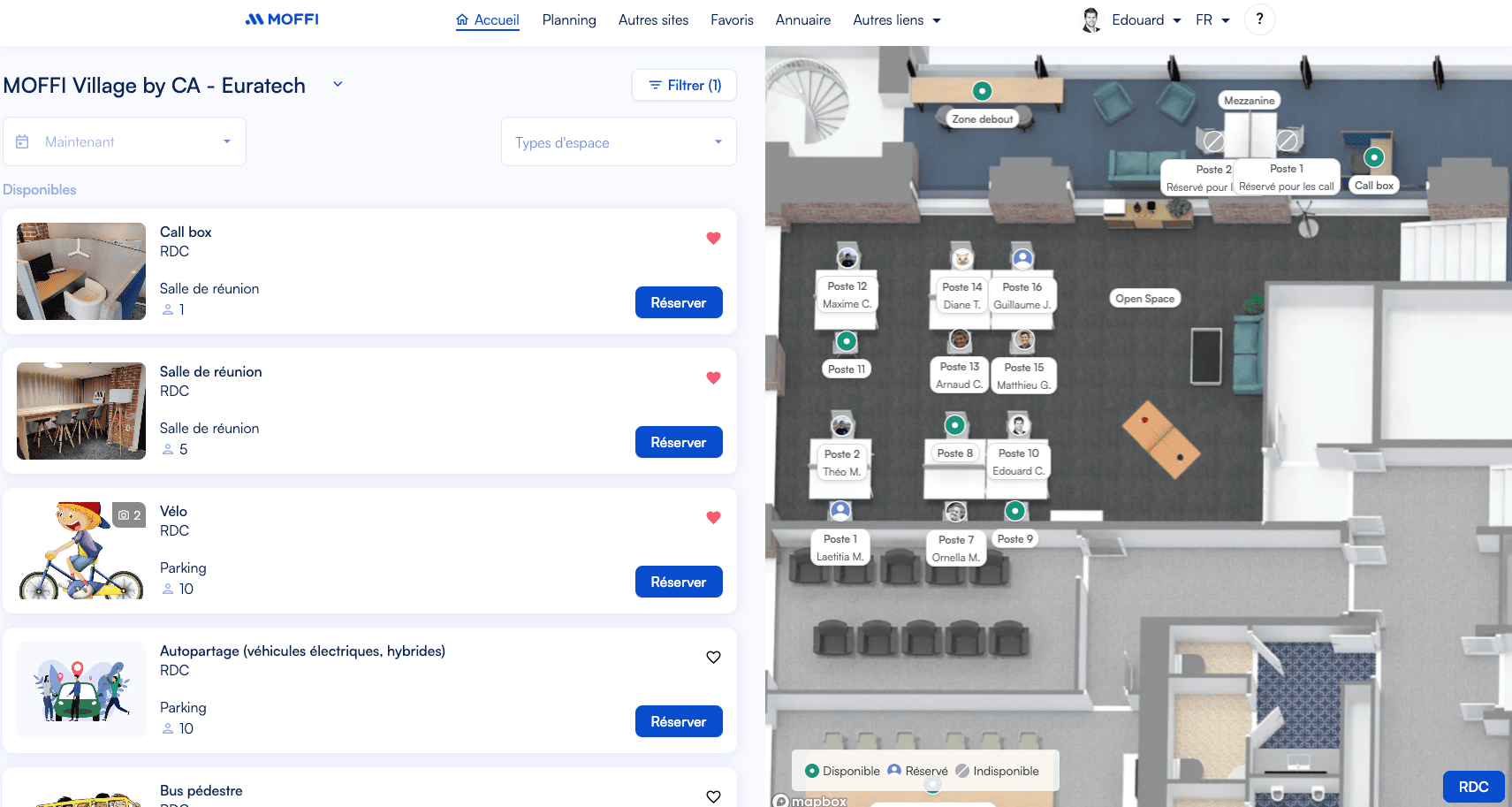Open the Mapbox logo link
This screenshot has height=807, width=1512.
point(809,801)
